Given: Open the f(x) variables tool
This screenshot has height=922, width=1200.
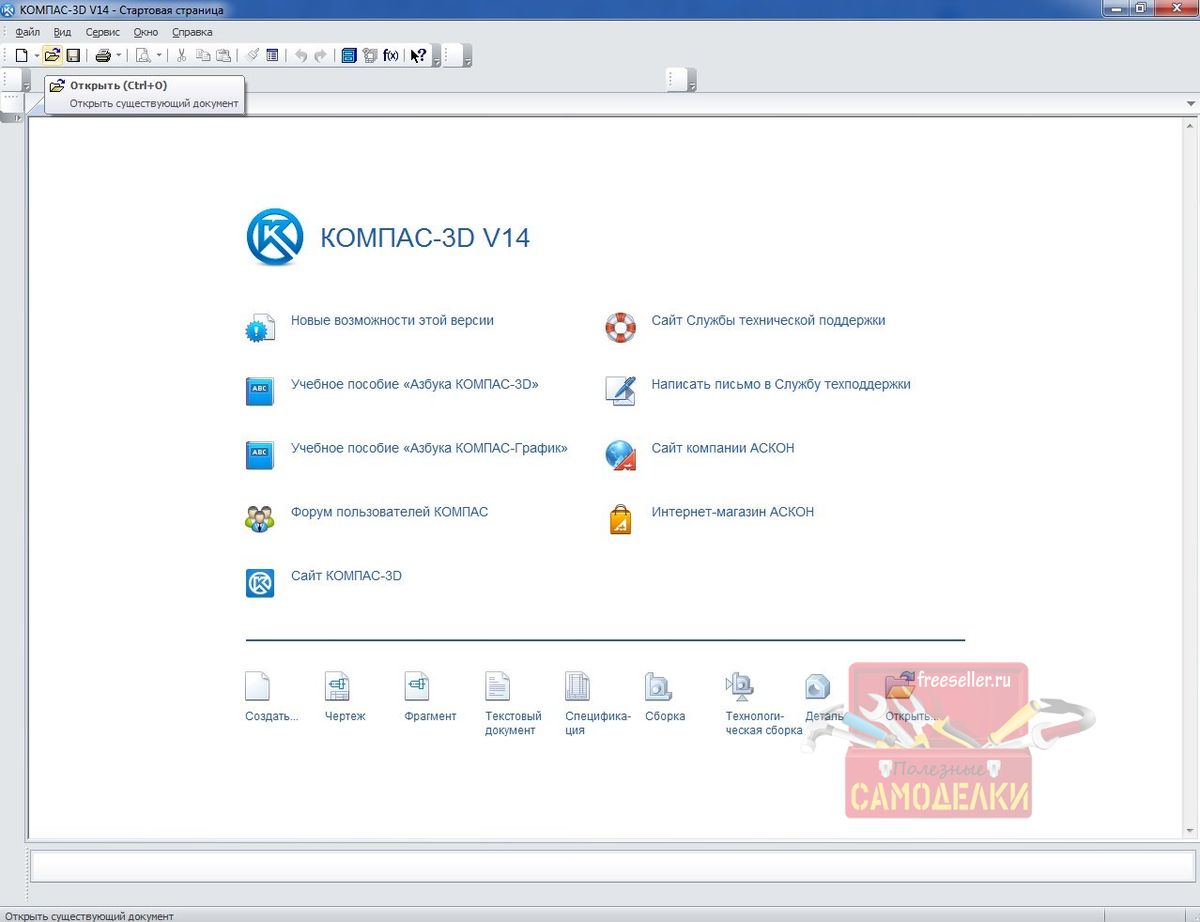Looking at the screenshot, I should (391, 56).
